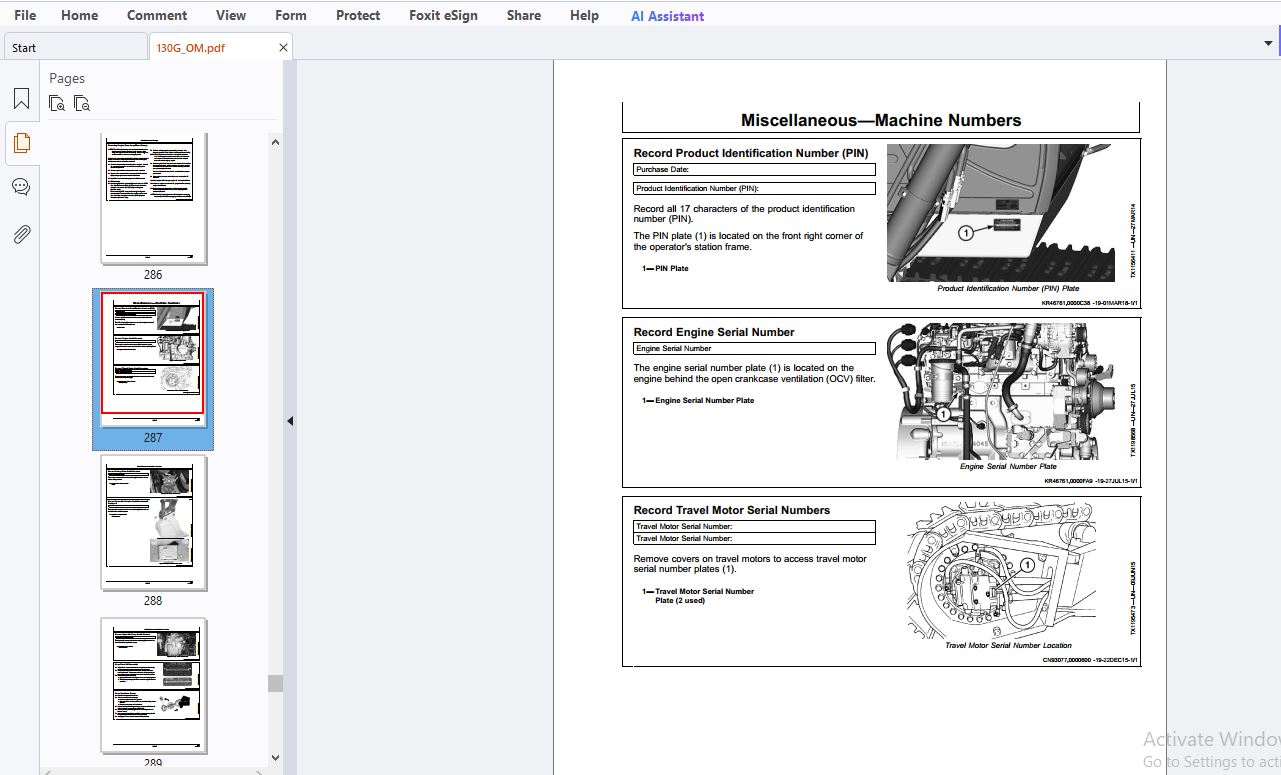This screenshot has width=1281, height=775.
Task: Click the reduce page thumbnails icon
Action: click(82, 103)
